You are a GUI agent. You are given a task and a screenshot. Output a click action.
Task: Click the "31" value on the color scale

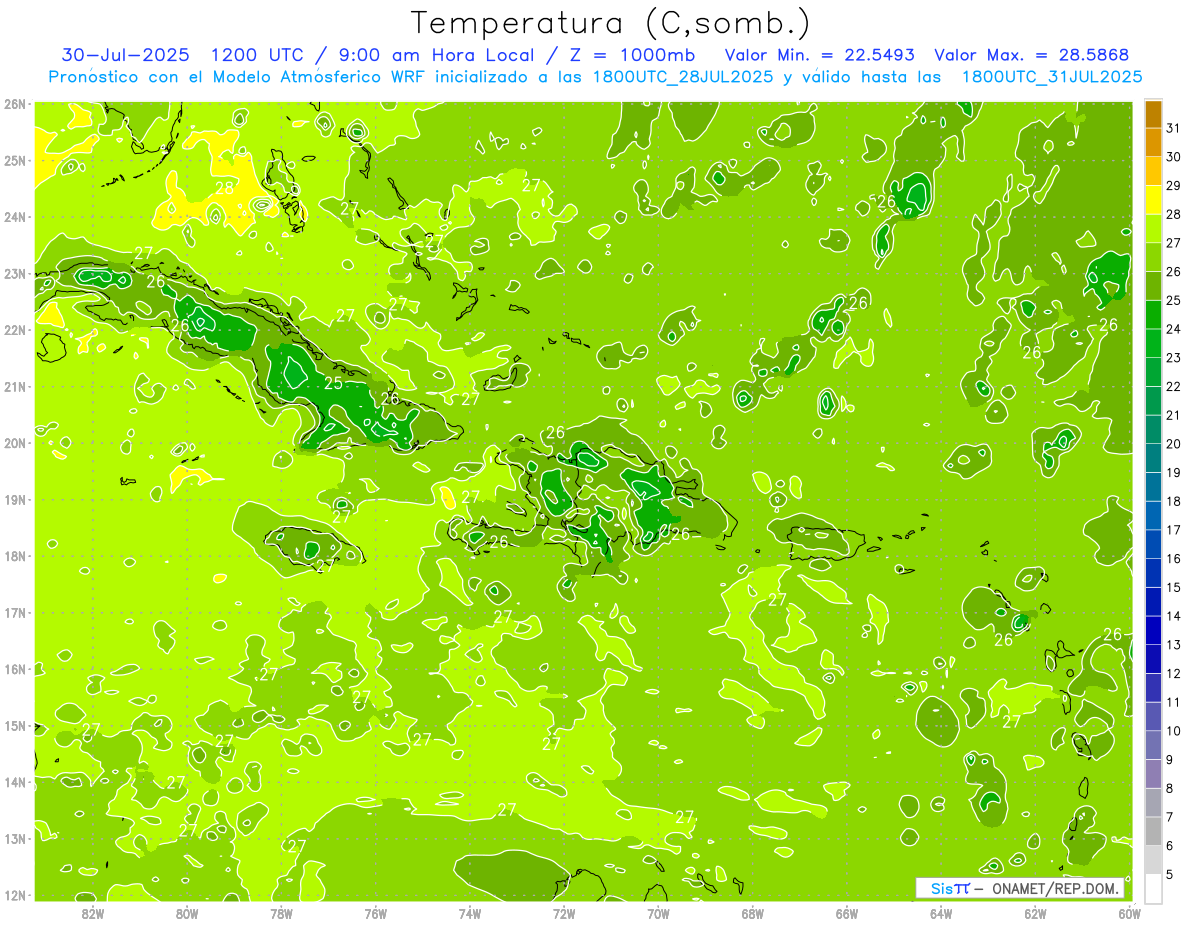tap(1173, 129)
